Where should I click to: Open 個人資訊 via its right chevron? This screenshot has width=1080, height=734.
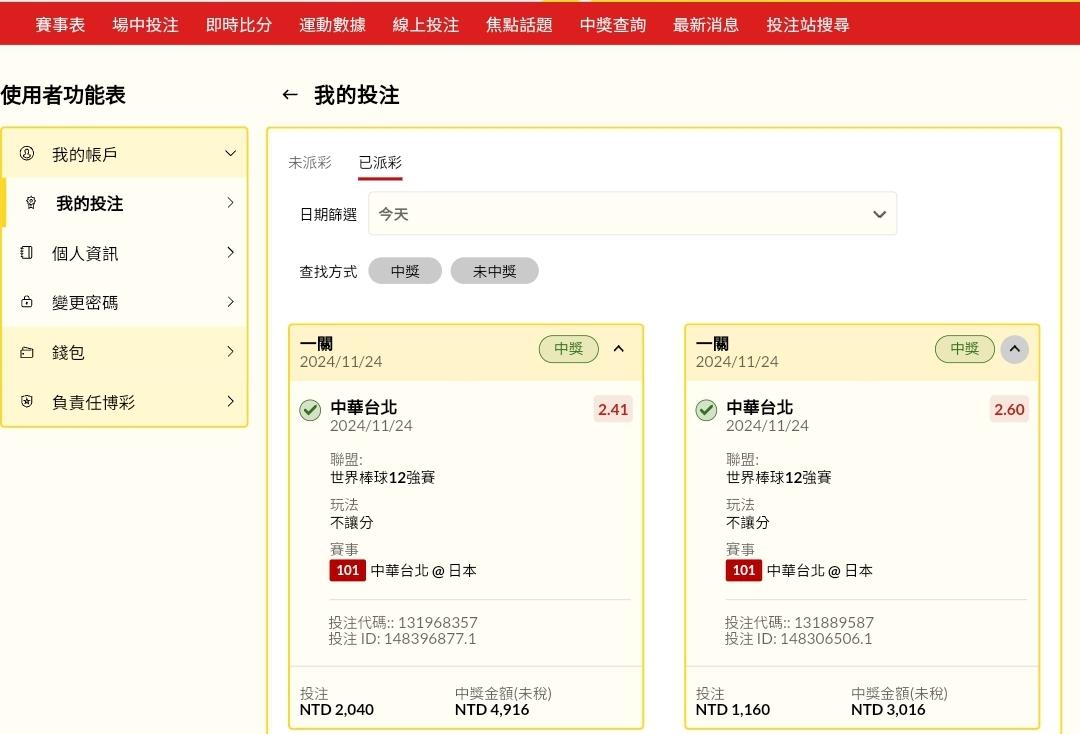[x=231, y=252]
